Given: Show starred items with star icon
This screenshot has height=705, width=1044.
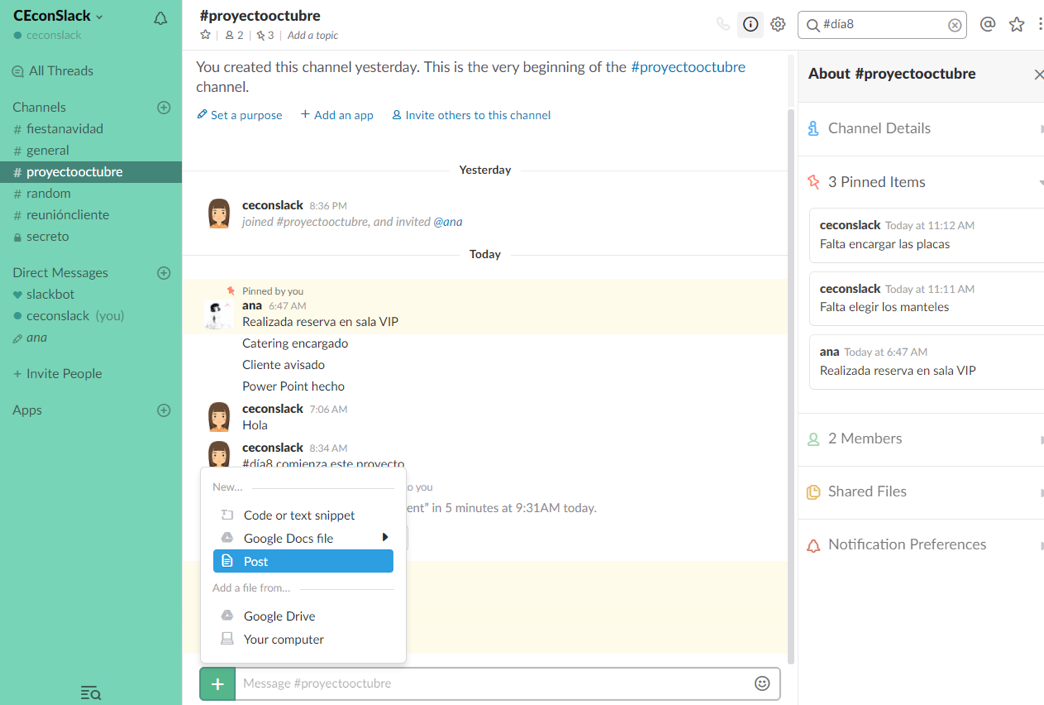Looking at the screenshot, I should coord(1016,25).
